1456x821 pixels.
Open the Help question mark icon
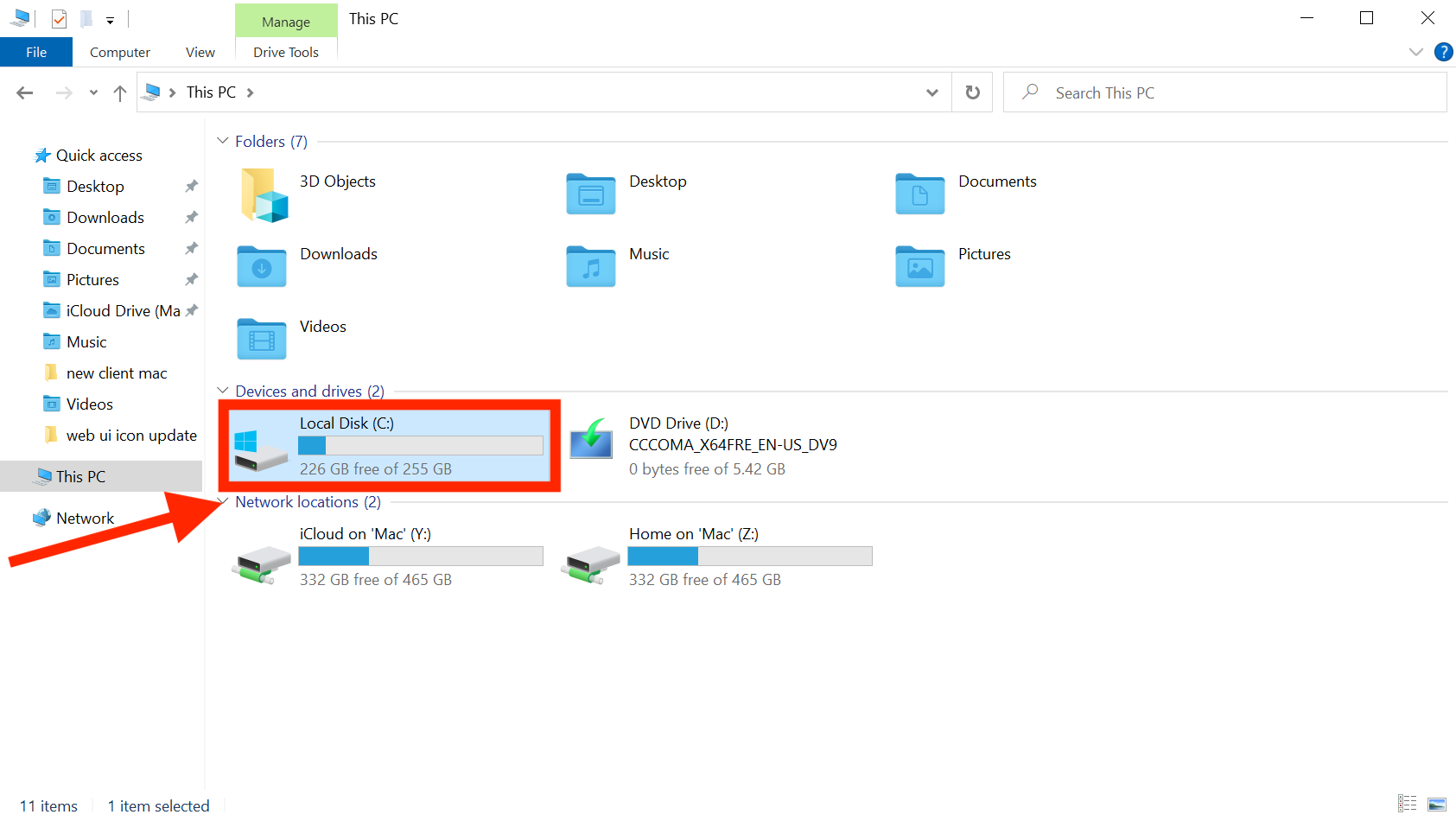(1443, 52)
